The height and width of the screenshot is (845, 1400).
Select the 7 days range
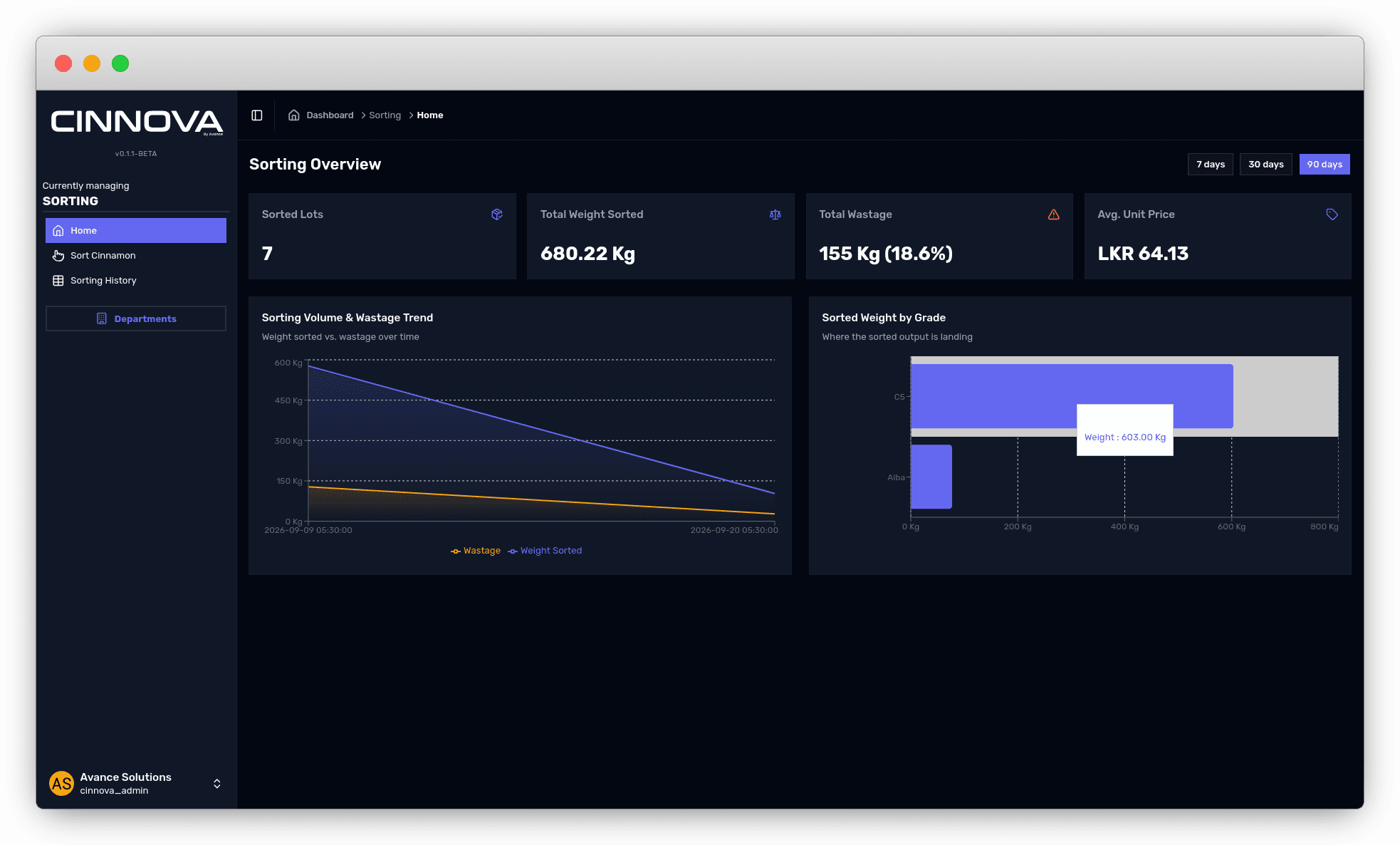[x=1211, y=165]
